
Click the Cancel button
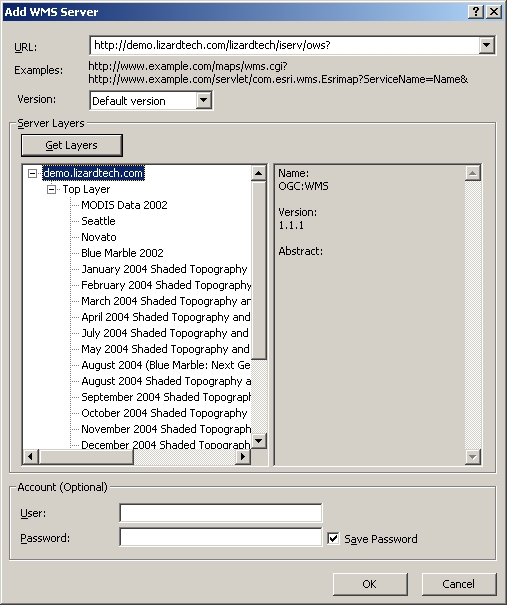[458, 584]
